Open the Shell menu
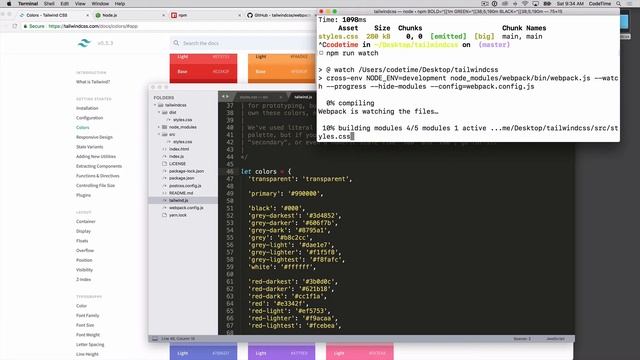The image size is (640, 360). [x=49, y=4]
